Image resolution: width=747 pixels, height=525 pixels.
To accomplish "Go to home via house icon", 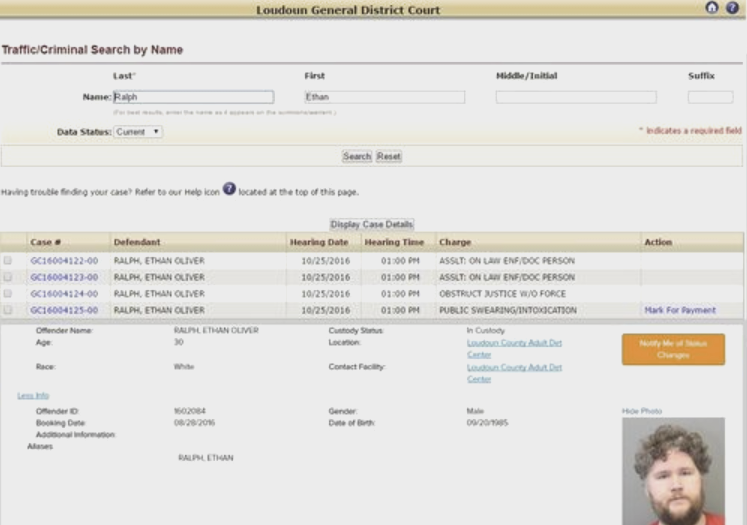I will (712, 8).
